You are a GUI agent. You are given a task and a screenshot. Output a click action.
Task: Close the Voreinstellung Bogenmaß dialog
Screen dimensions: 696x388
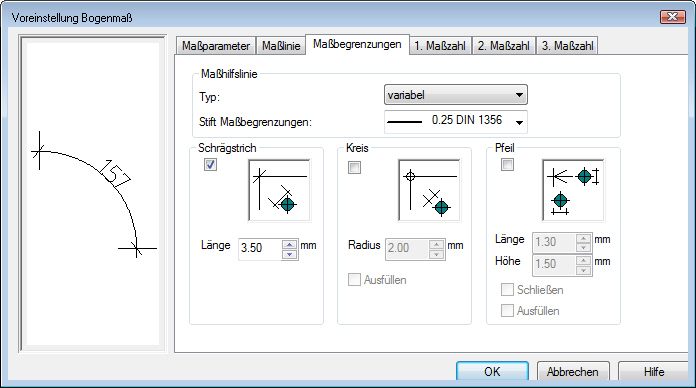click(x=672, y=17)
